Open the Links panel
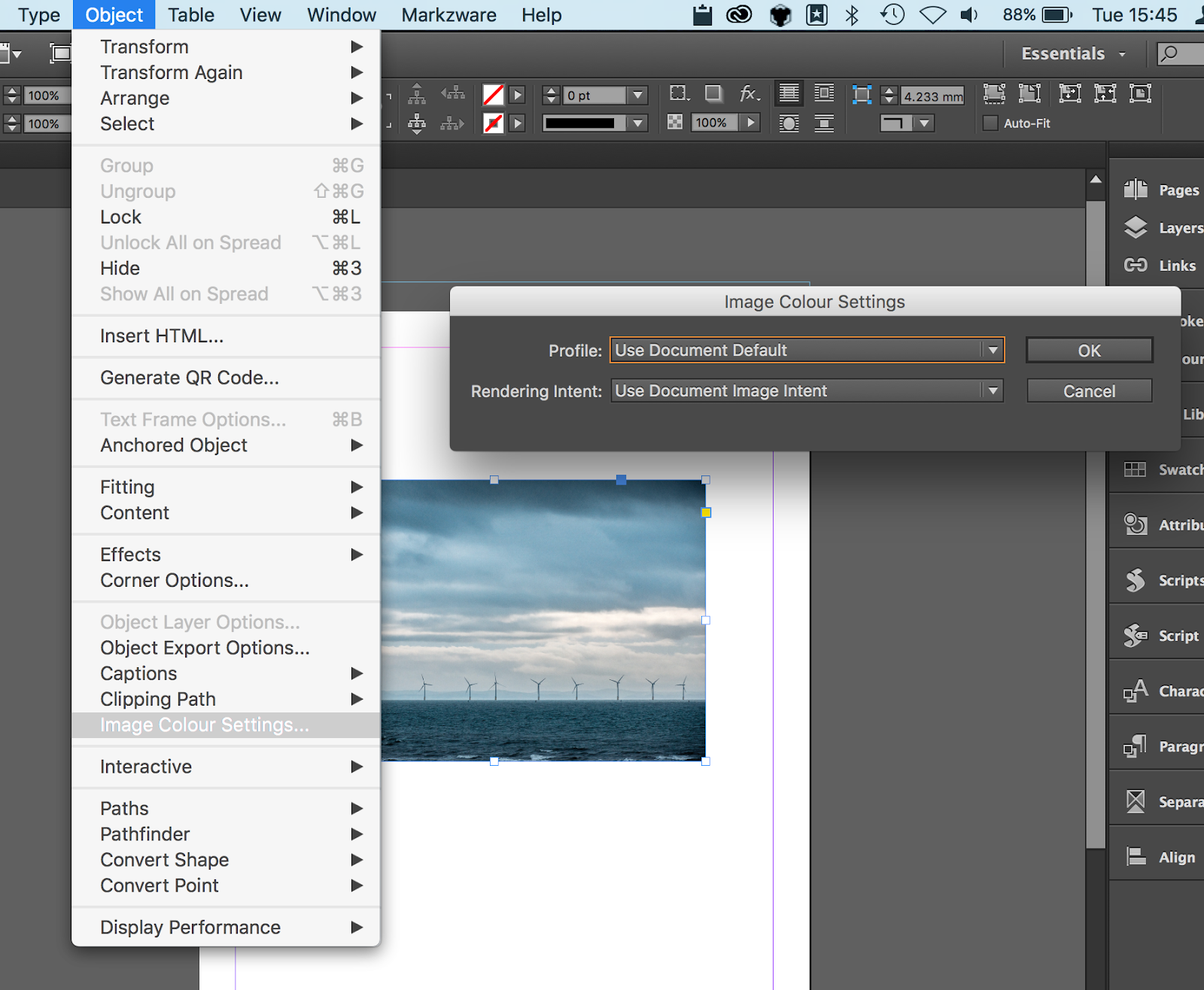Image resolution: width=1204 pixels, height=990 pixels. point(1159,266)
